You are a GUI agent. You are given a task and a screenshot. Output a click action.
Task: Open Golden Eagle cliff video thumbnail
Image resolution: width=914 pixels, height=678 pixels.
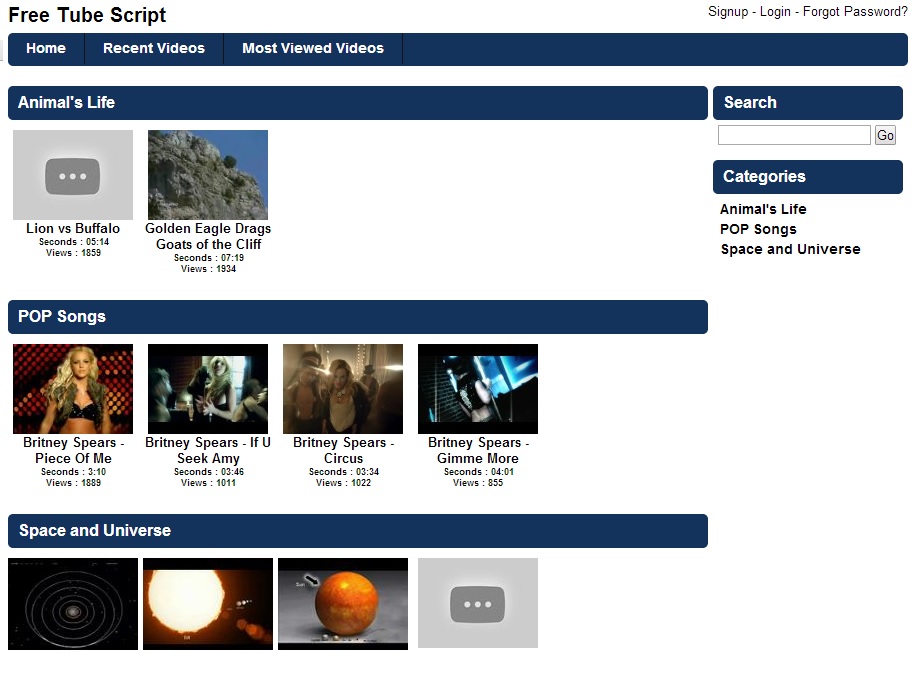click(x=208, y=175)
